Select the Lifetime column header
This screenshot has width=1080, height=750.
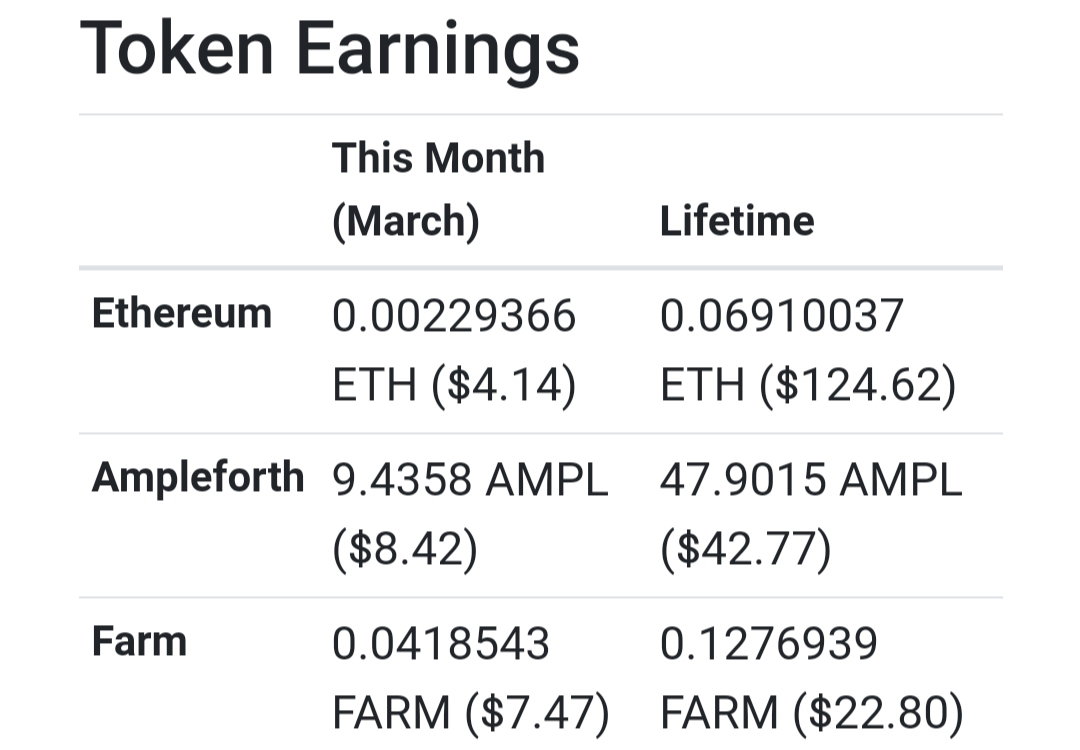[737, 221]
